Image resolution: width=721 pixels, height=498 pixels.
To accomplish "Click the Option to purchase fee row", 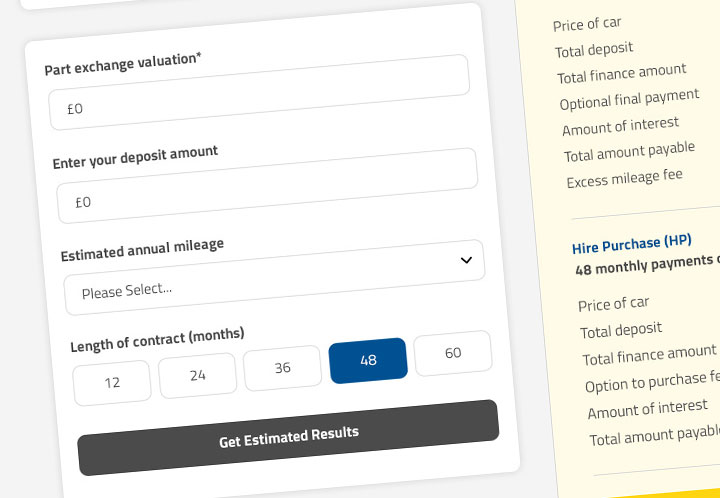I will click(652, 382).
